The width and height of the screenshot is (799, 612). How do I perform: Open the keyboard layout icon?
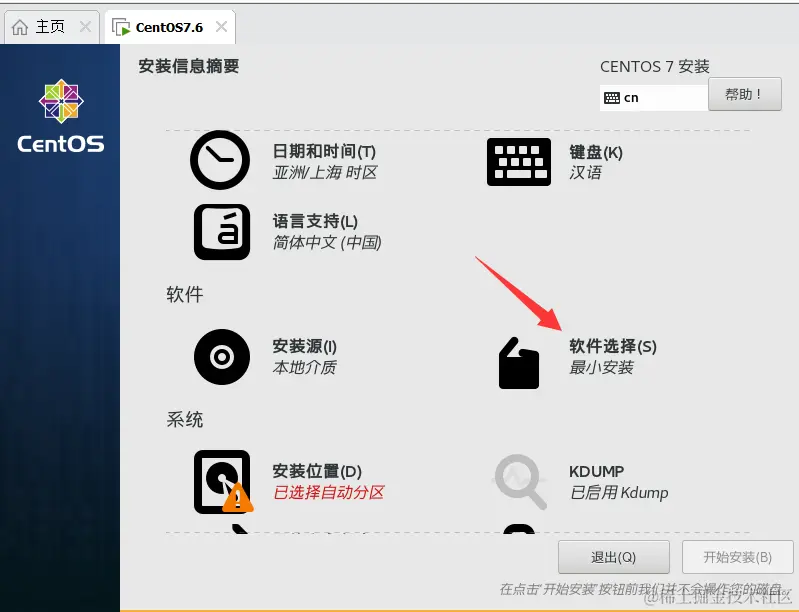519,162
